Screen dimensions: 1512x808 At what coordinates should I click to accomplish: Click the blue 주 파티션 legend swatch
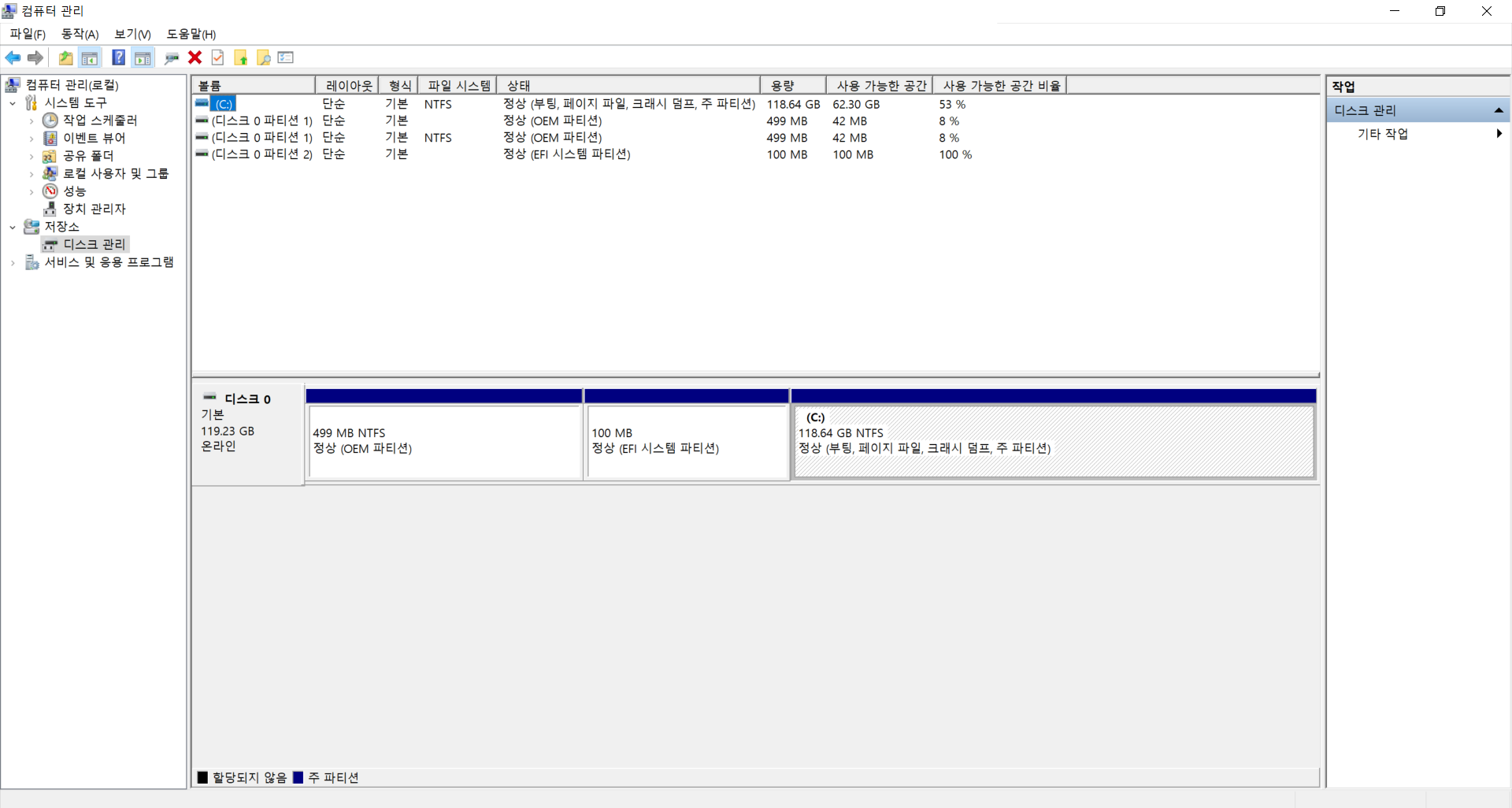298,777
